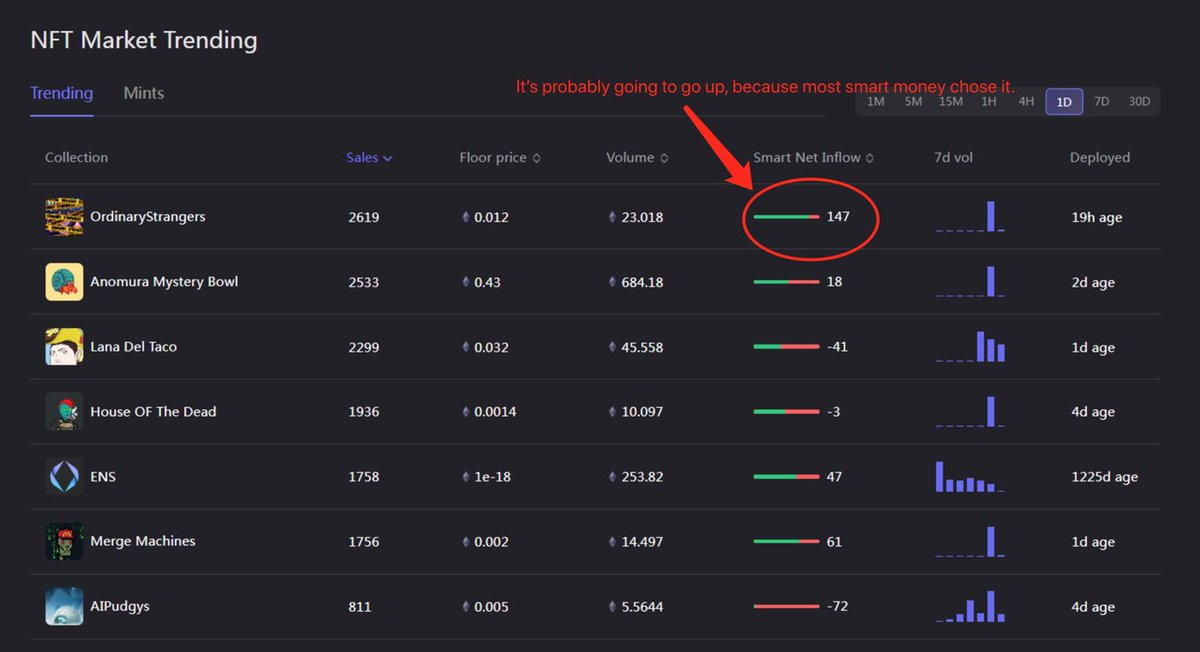Click ENS deployed age 1225d
1200x652 pixels.
pos(1104,477)
